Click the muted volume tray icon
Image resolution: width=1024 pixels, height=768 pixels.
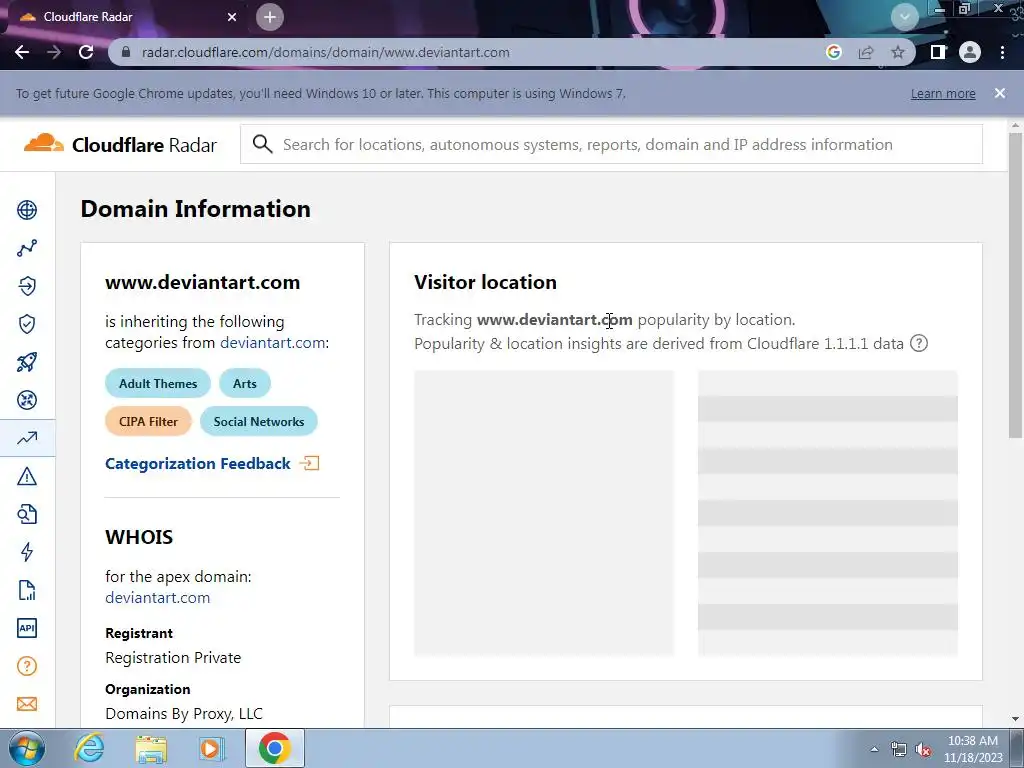(x=923, y=750)
